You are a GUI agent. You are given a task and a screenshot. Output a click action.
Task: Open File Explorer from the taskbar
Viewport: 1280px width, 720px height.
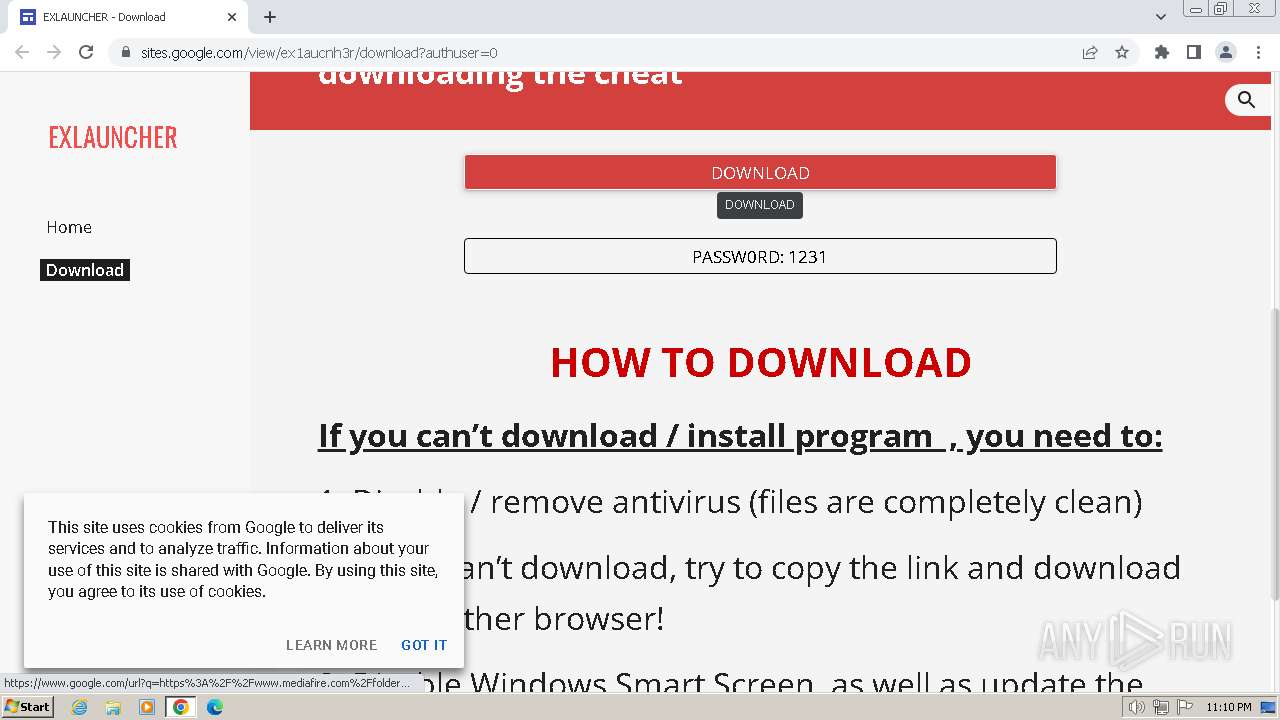tap(113, 707)
